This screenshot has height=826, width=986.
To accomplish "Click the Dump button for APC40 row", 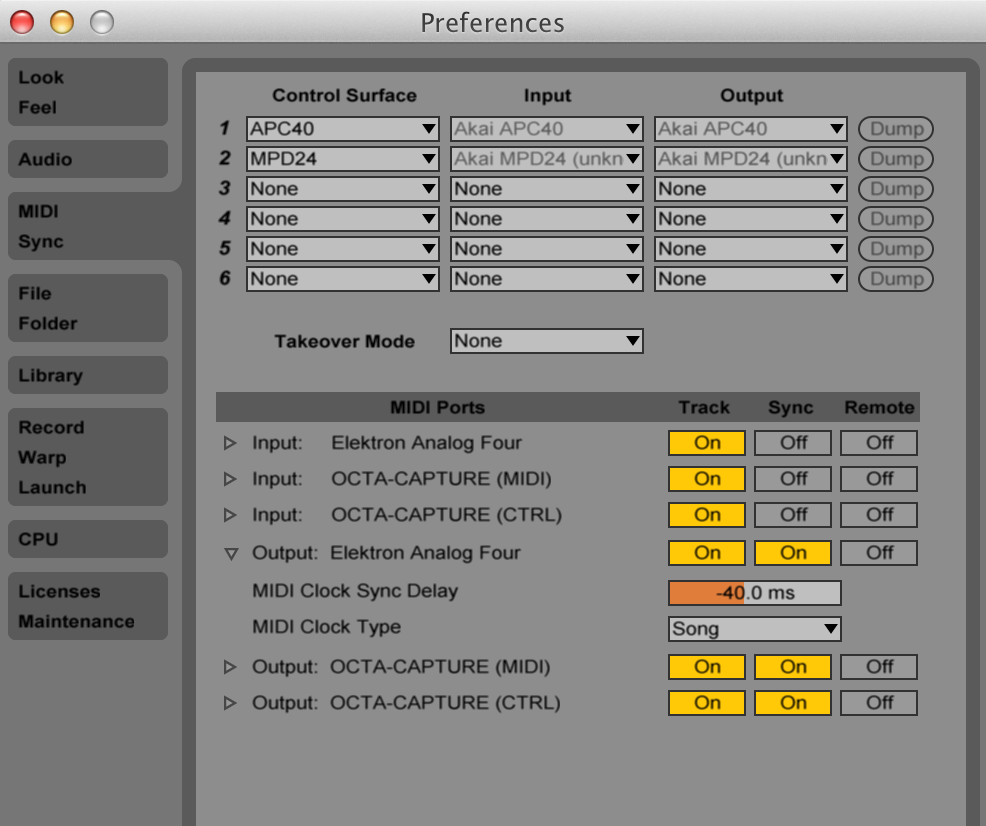I will (x=895, y=129).
